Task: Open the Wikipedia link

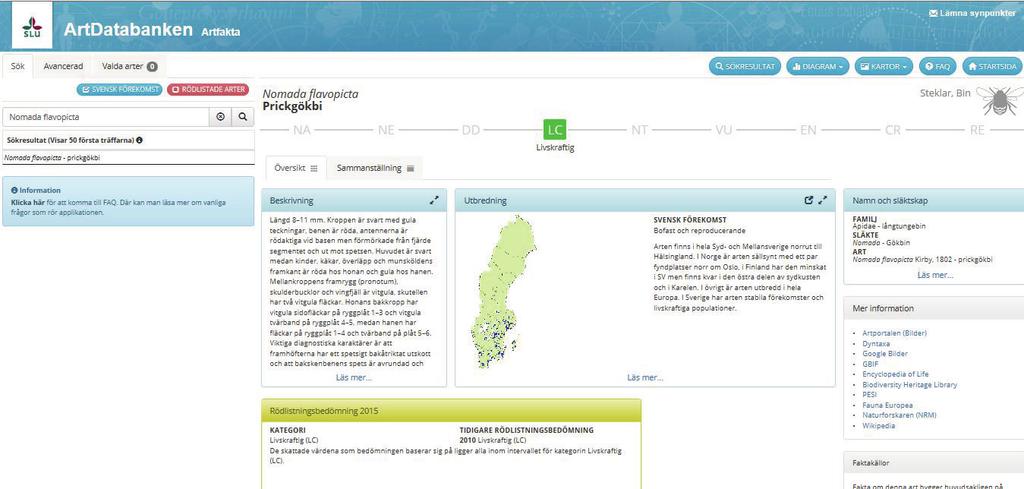Action: 878,426
